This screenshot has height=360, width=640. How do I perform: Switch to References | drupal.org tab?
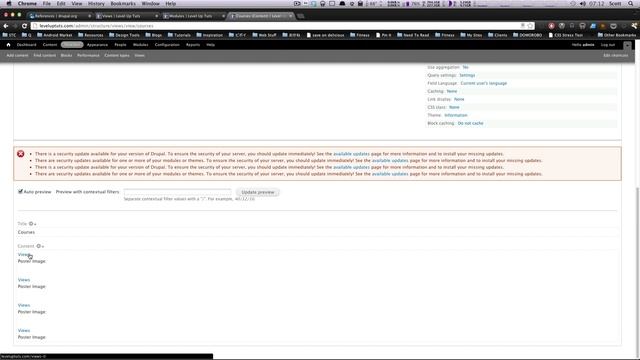(x=60, y=16)
